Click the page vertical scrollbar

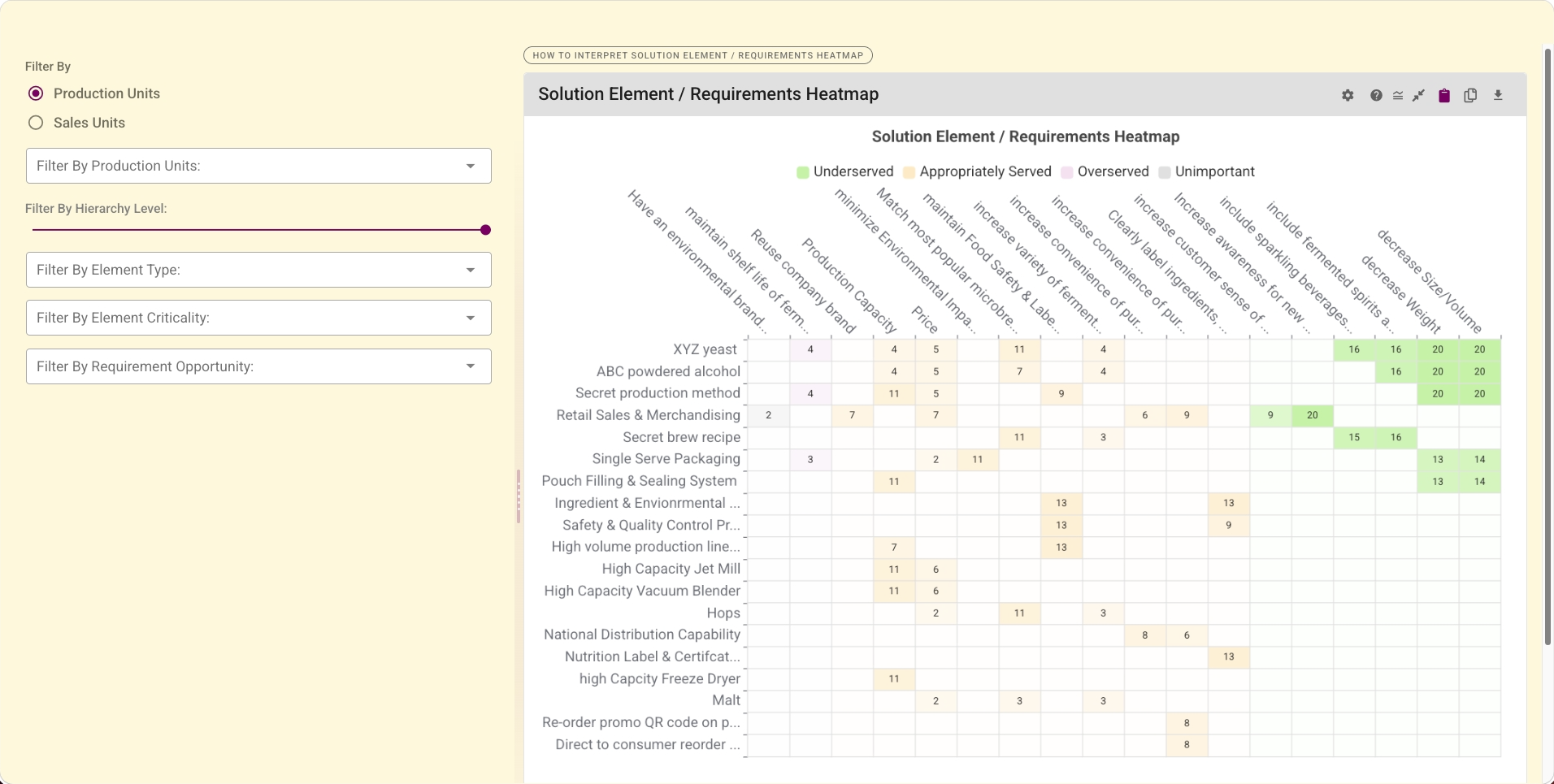[x=1548, y=345]
